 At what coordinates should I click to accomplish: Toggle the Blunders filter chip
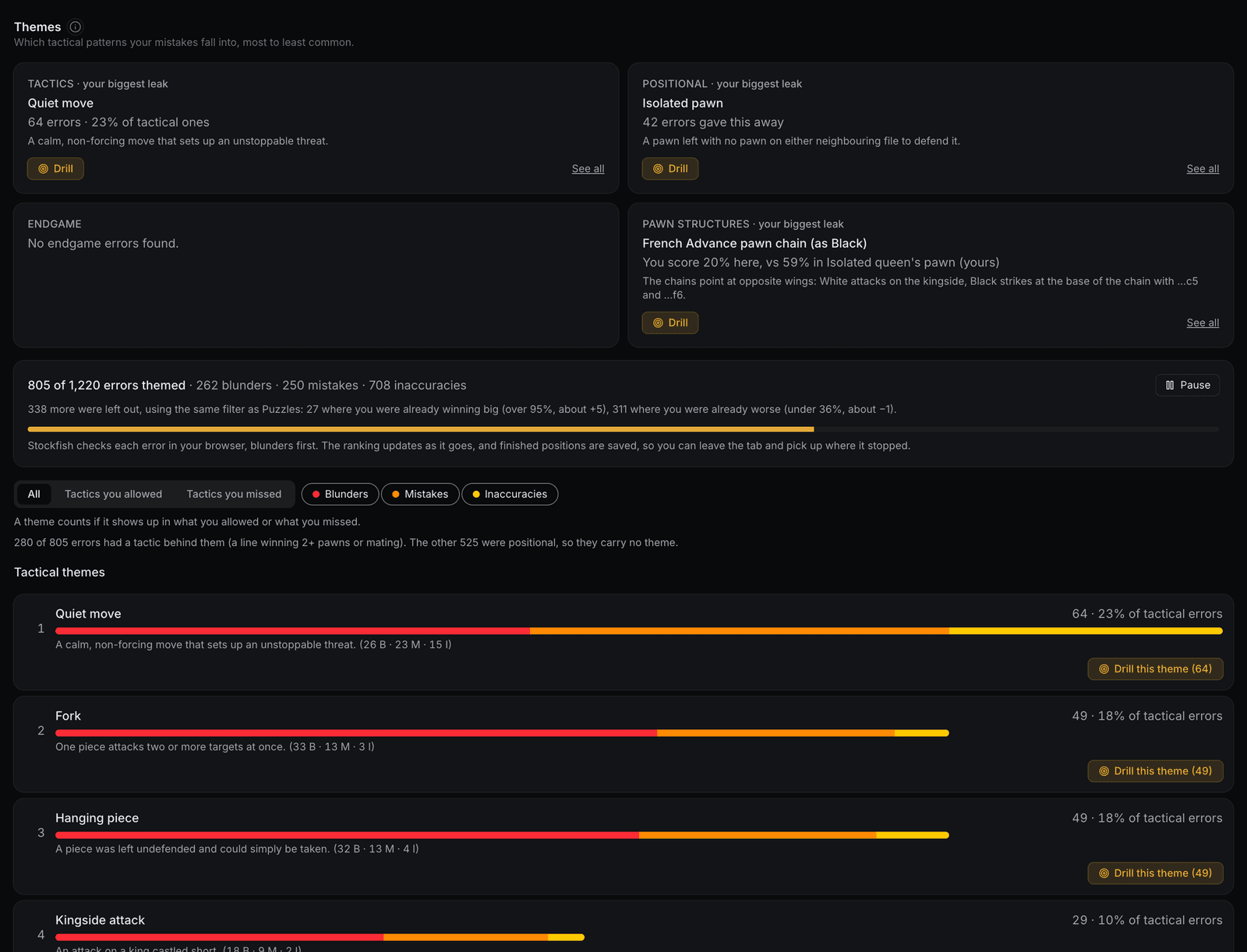pyautogui.click(x=341, y=495)
